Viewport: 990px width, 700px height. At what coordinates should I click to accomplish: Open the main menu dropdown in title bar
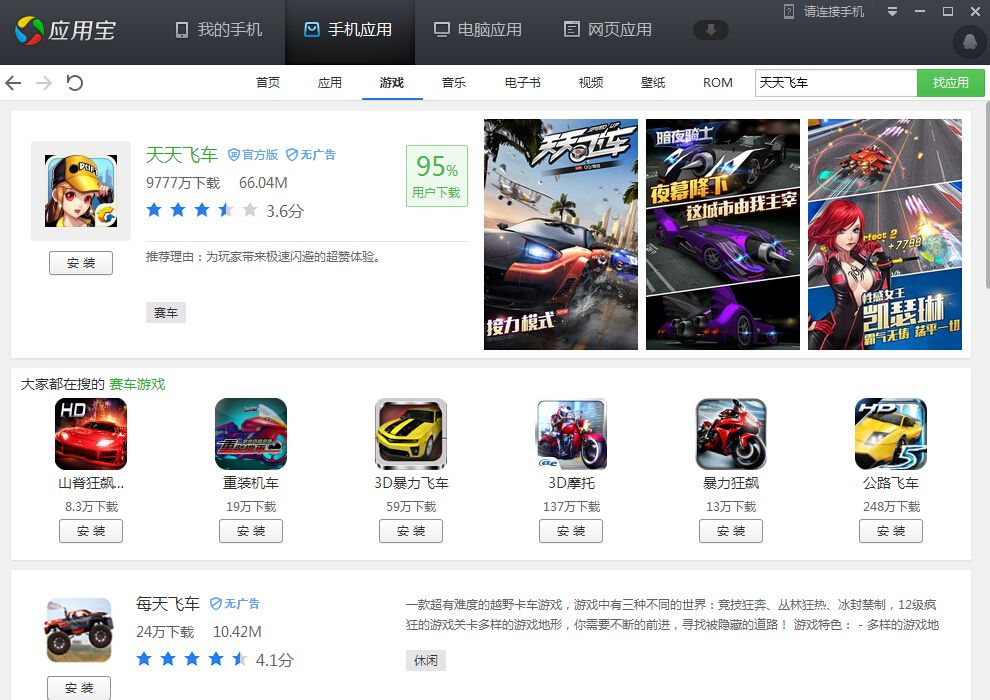point(892,12)
